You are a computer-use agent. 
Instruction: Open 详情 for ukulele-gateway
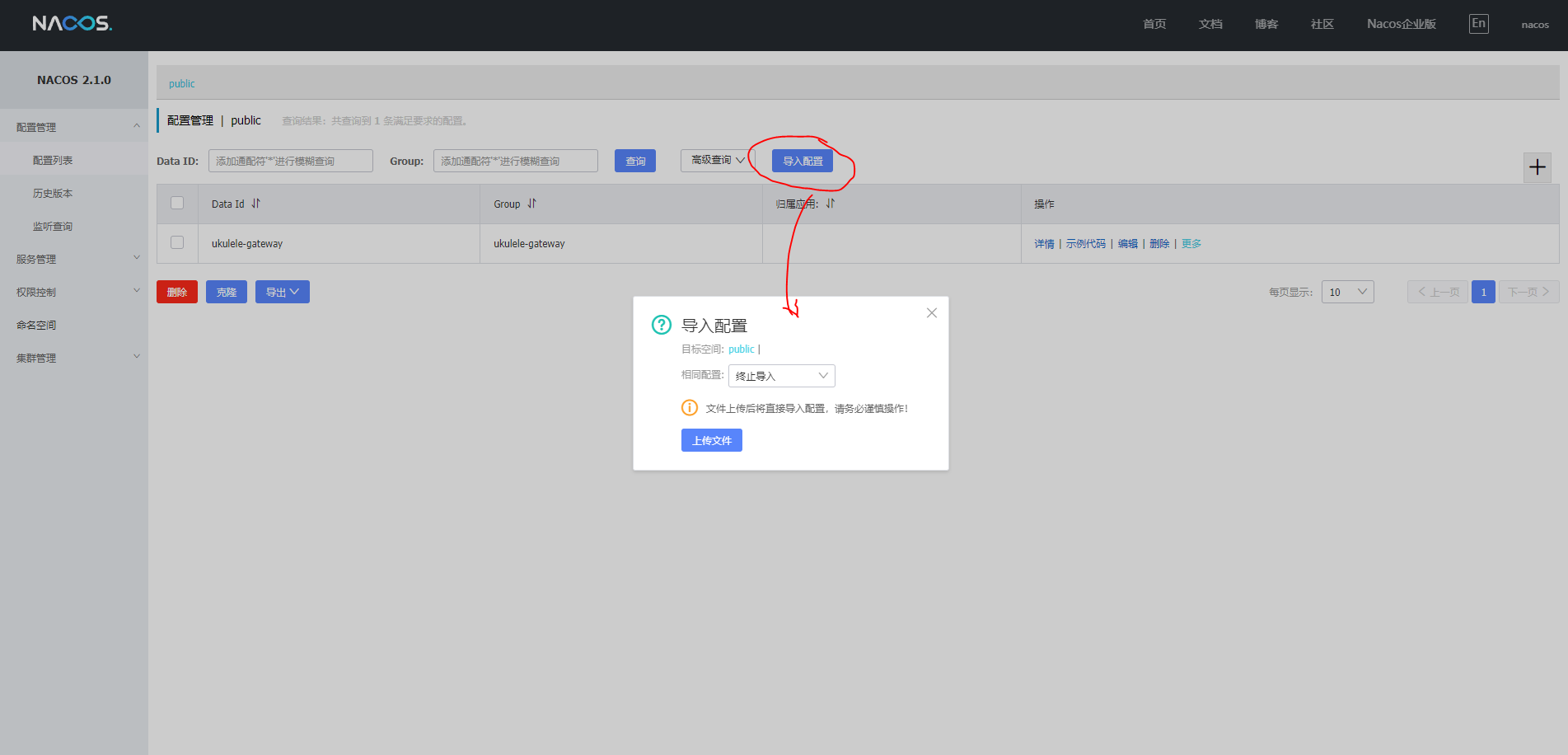[x=1044, y=243]
